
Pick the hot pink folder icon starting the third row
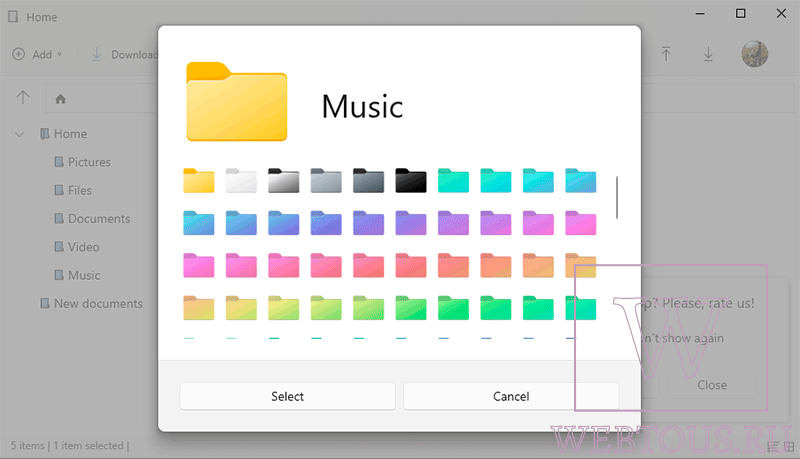[x=199, y=265]
